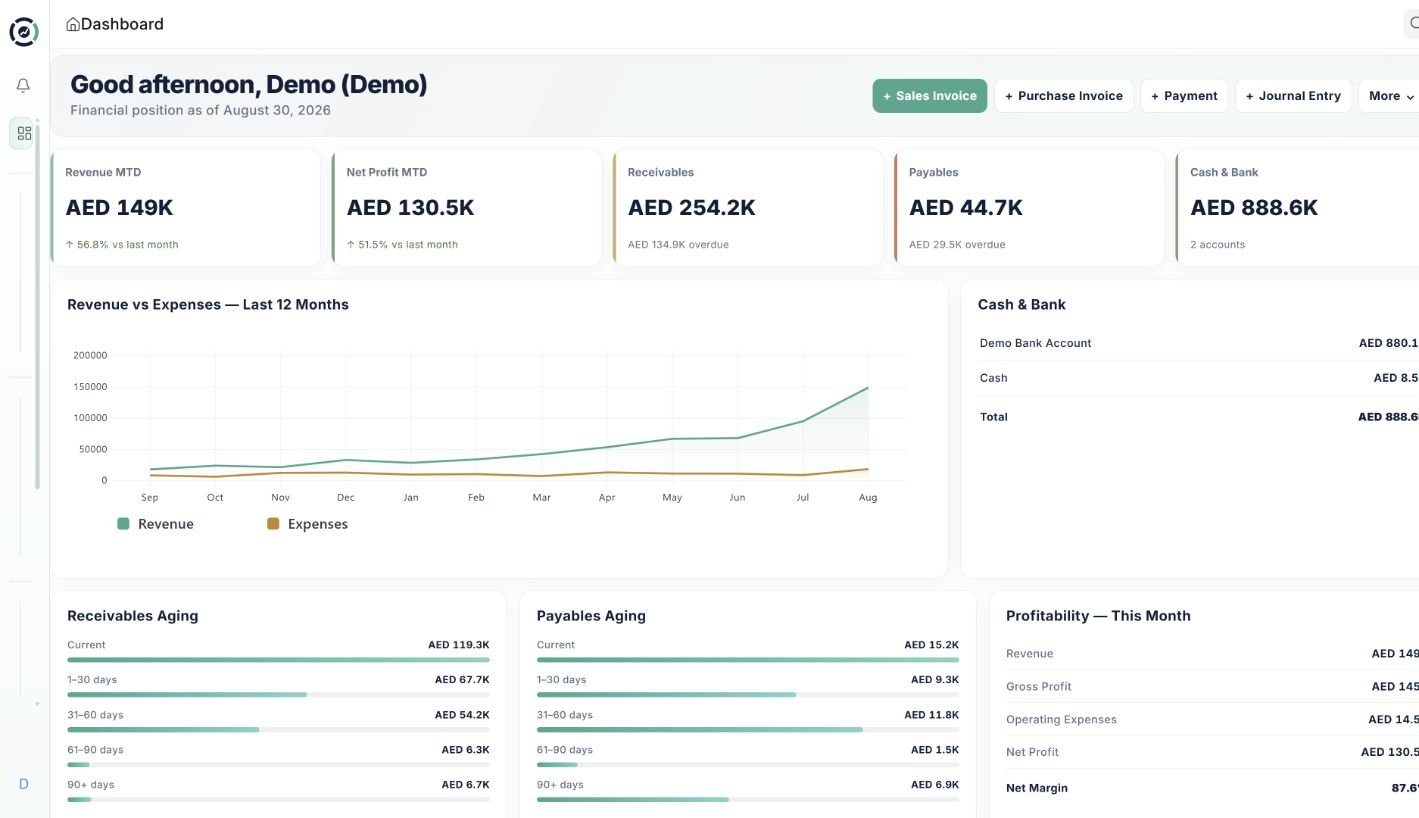This screenshot has height=818, width=1419.
Task: Click 'AED 11.8K' in Payables Aging
Action: point(932,715)
